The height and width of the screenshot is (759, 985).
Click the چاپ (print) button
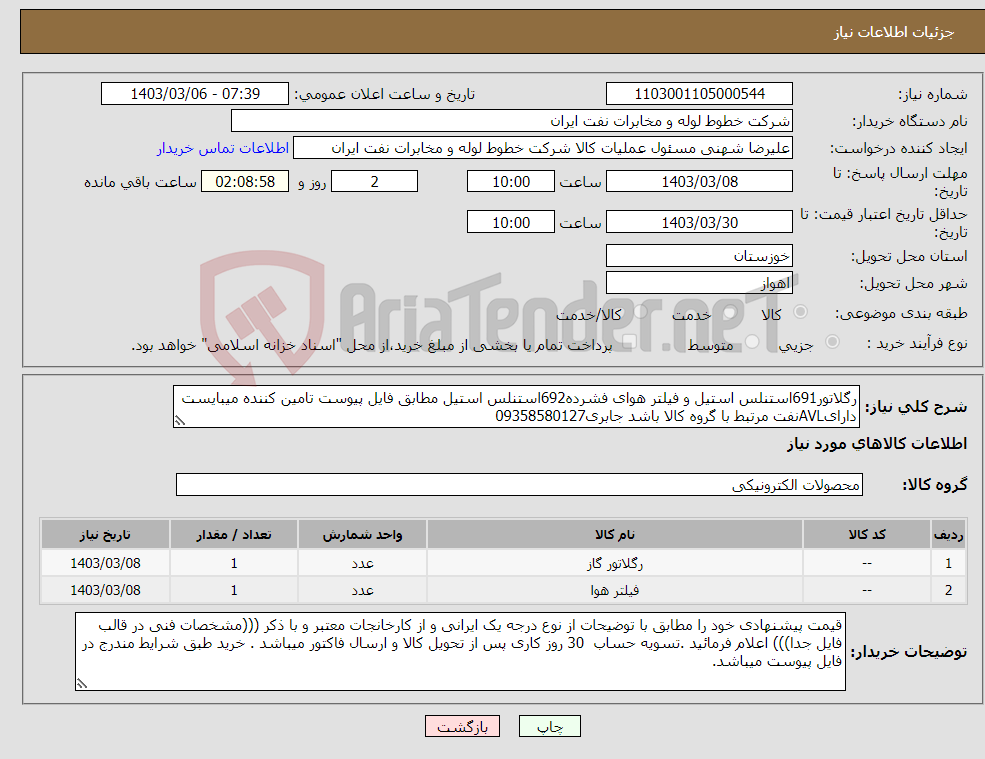coord(550,726)
